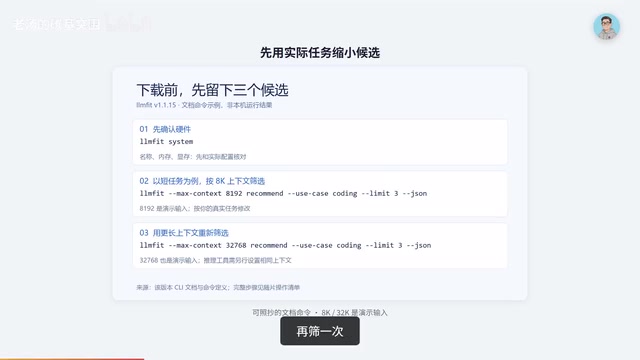Select the 01 先确认硬件 card heading
Screen dimensions: 640x360
(165, 129)
